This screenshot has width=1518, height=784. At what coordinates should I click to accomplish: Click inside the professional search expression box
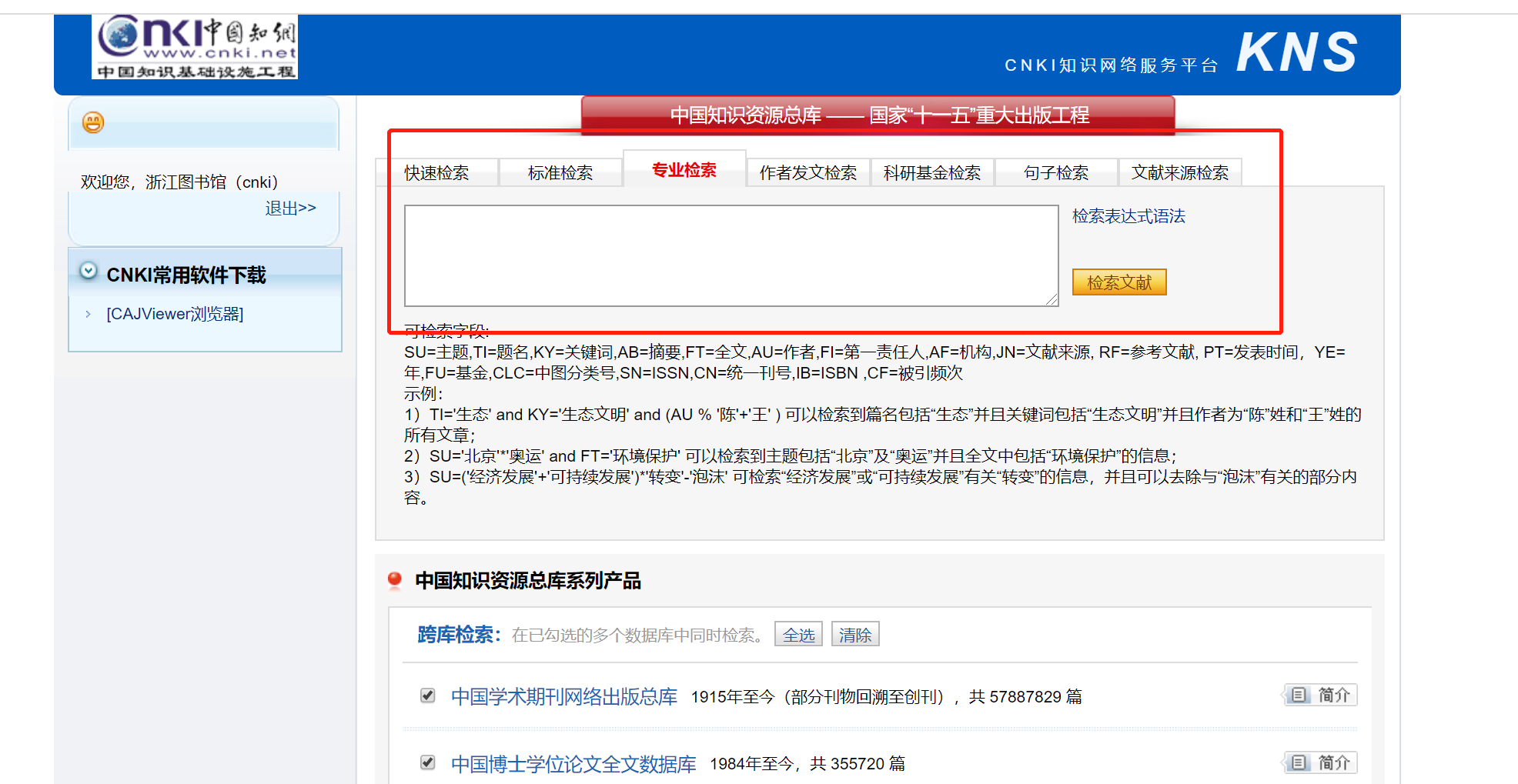pyautogui.click(x=731, y=255)
